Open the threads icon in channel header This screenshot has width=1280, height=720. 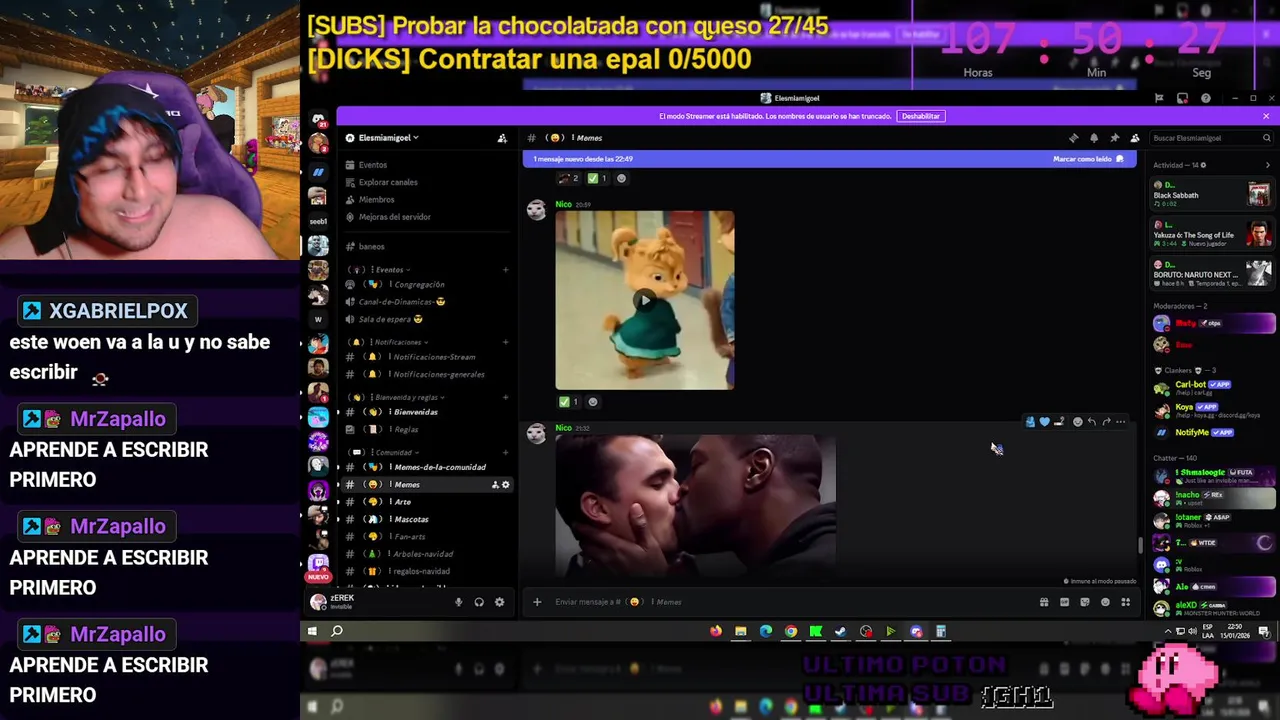[x=1073, y=138]
